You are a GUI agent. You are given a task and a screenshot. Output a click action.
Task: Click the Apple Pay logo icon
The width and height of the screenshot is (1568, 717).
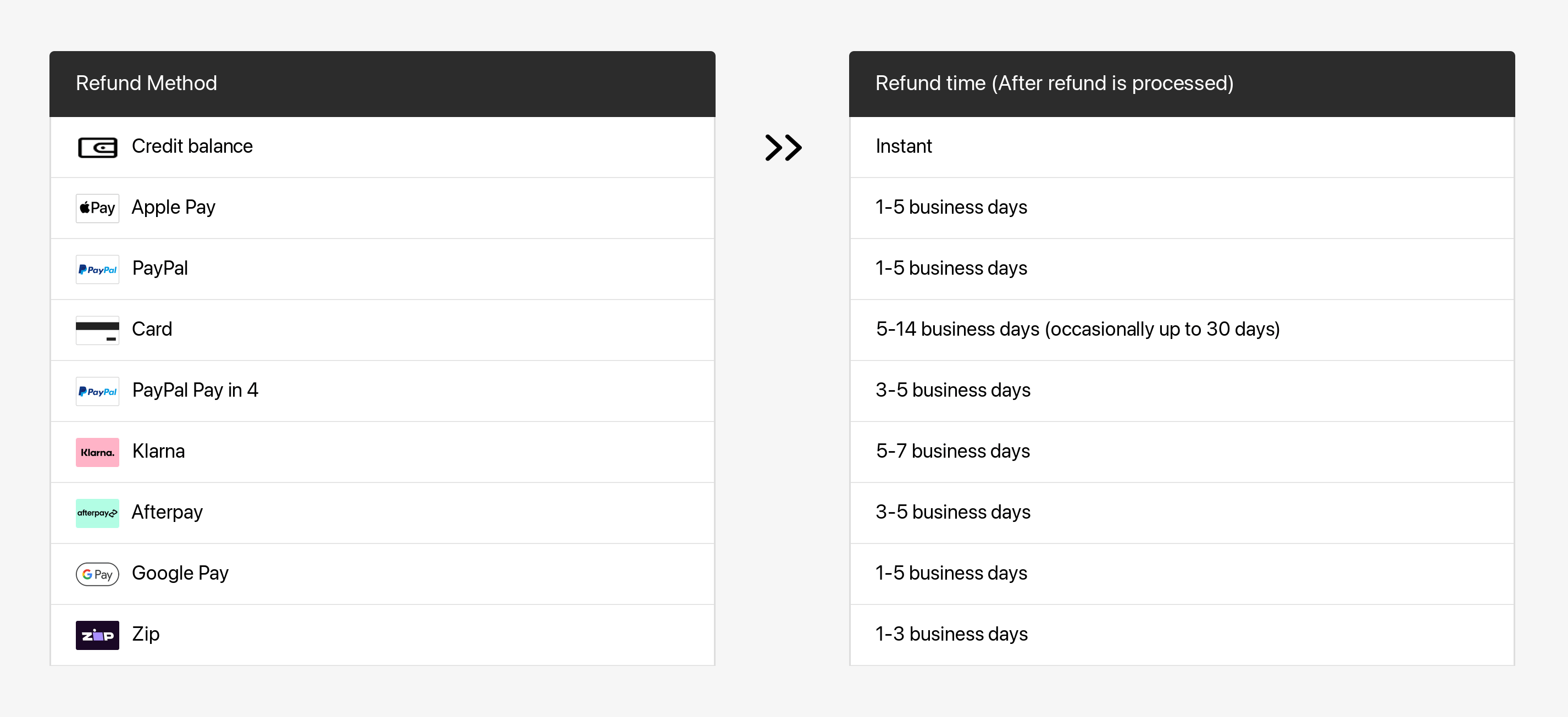[97, 208]
